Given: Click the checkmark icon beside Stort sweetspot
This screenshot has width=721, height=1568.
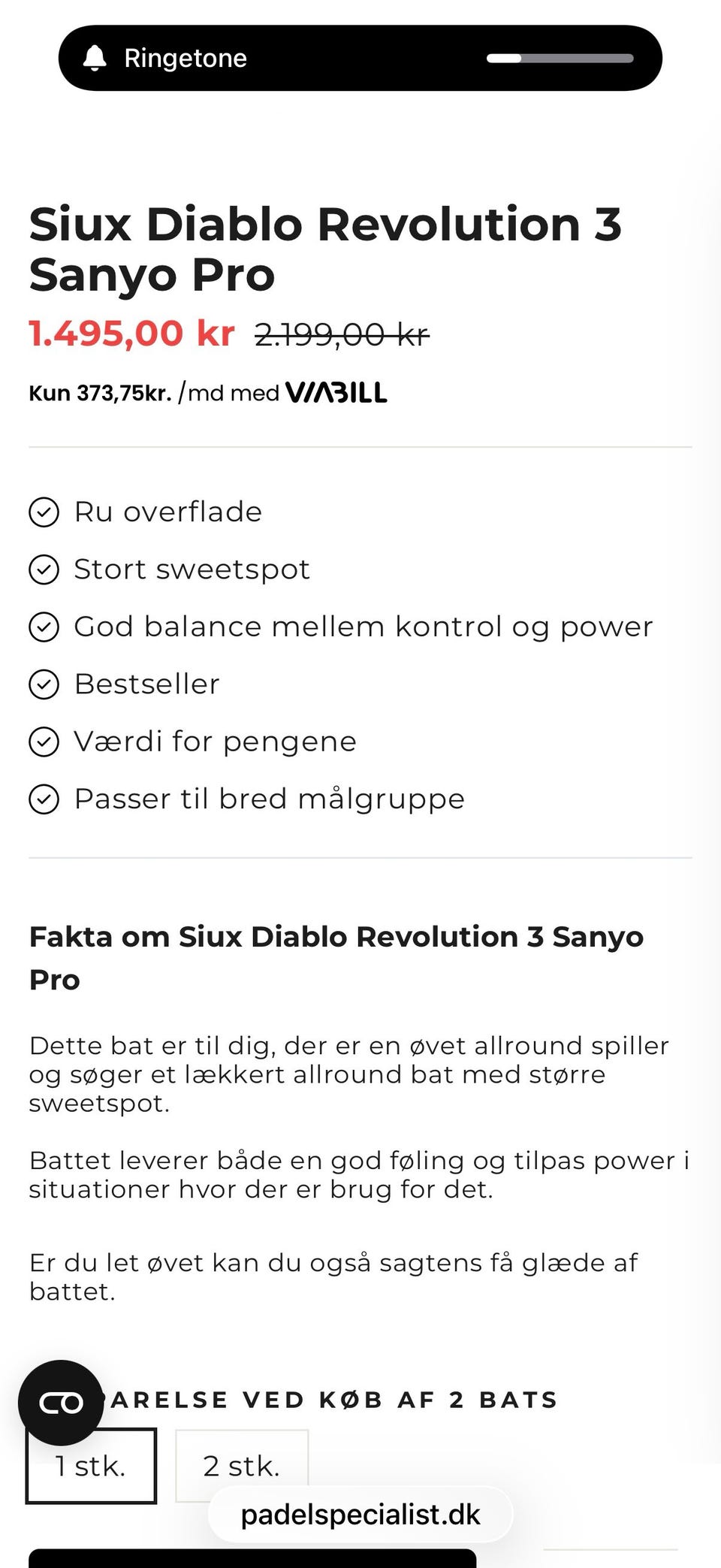Looking at the screenshot, I should point(44,569).
